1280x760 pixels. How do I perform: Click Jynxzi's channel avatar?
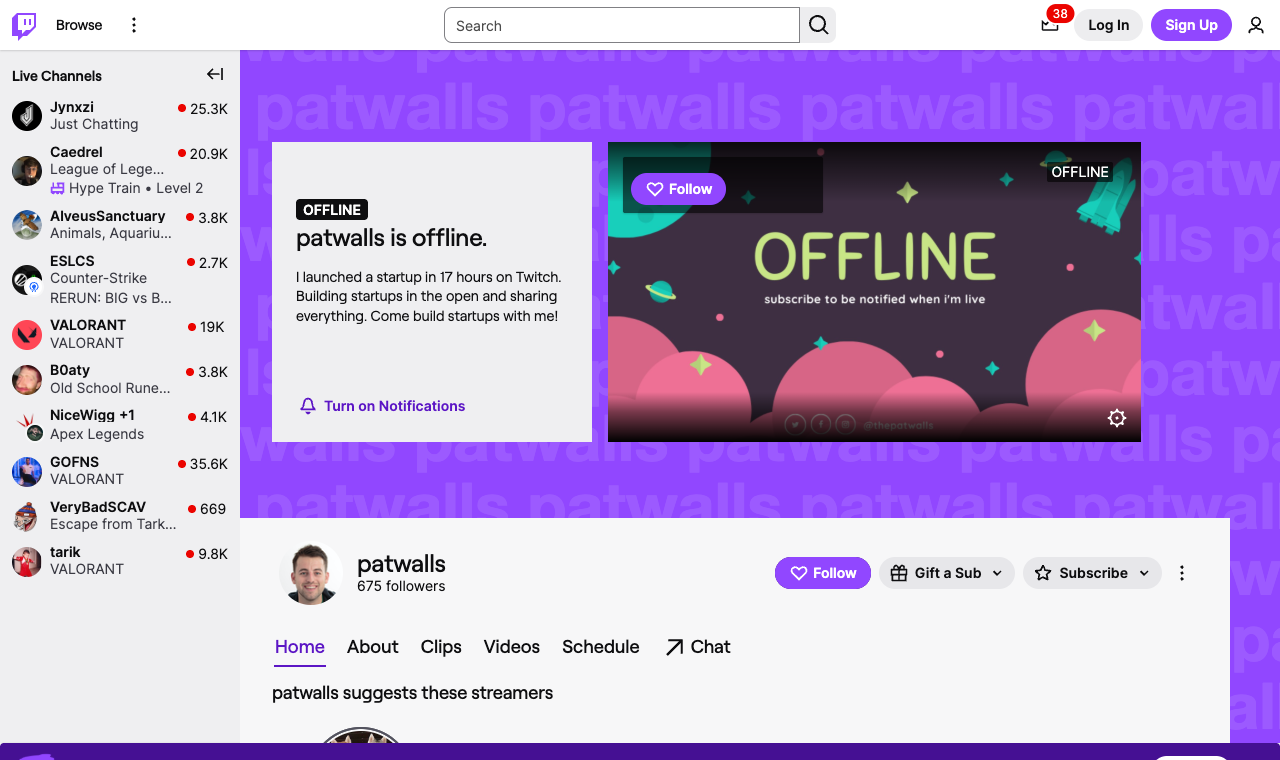pos(27,116)
